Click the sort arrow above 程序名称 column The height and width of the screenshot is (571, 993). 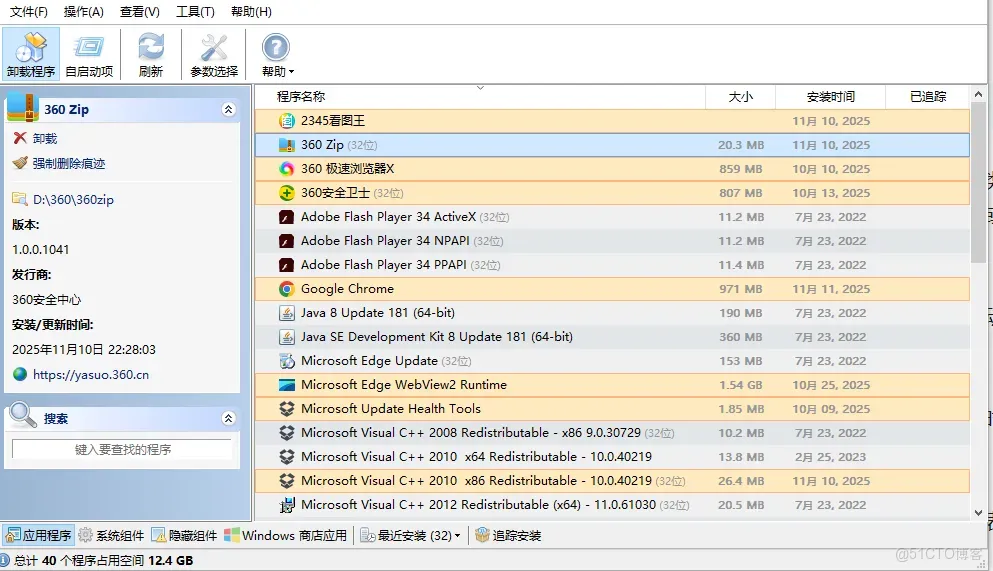point(480,88)
